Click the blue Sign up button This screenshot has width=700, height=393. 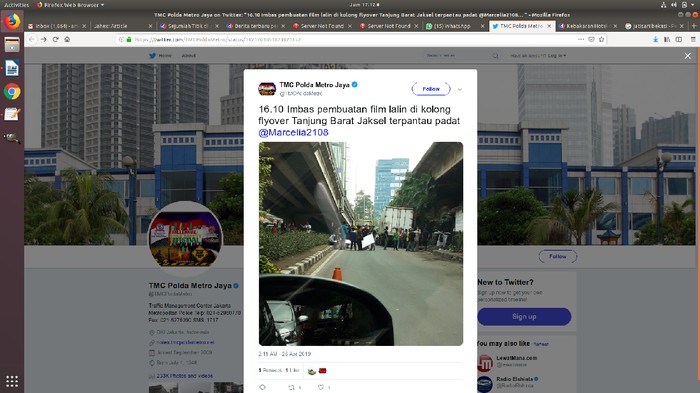(x=524, y=316)
